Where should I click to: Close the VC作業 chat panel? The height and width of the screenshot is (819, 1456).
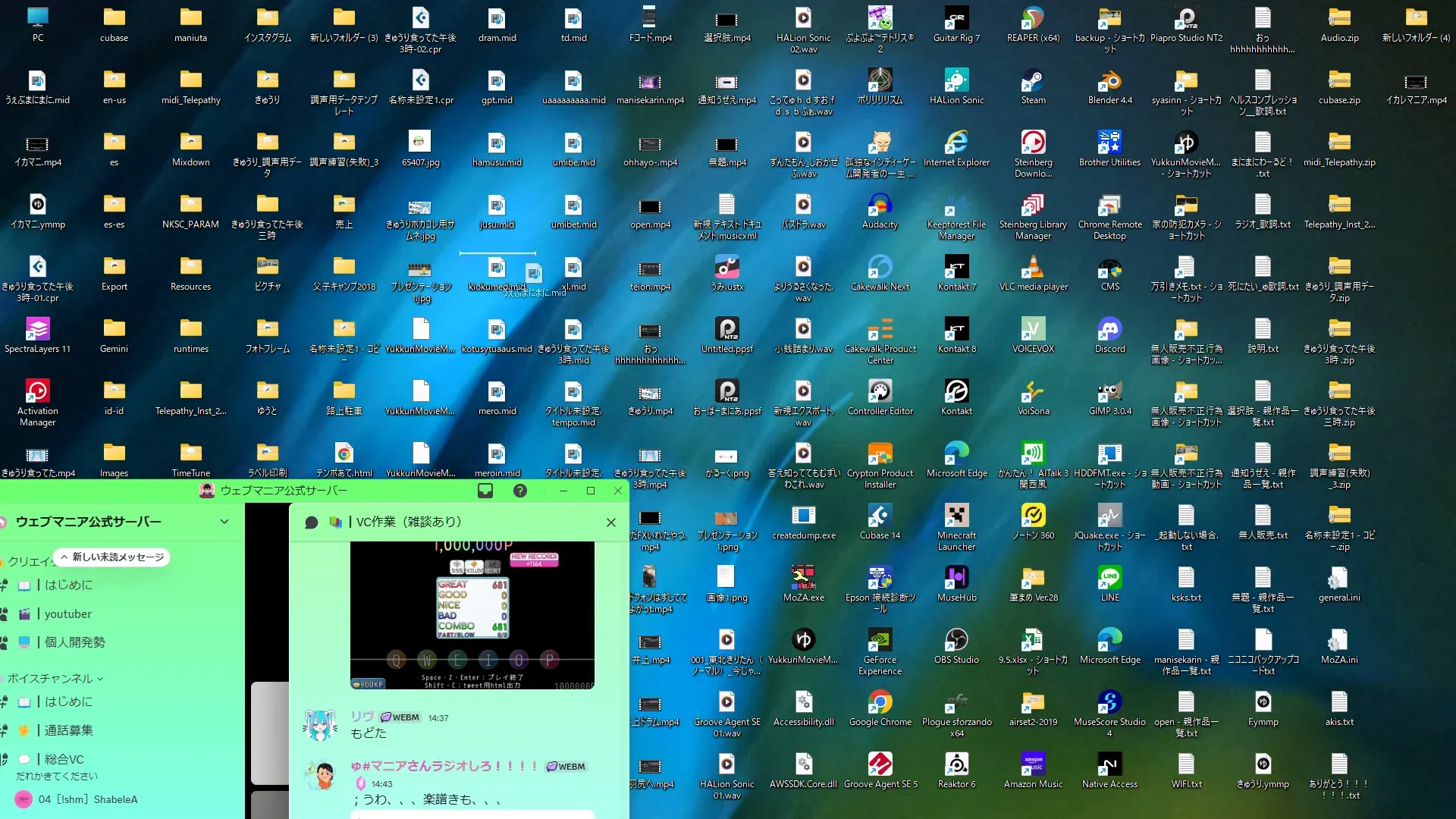coord(611,522)
